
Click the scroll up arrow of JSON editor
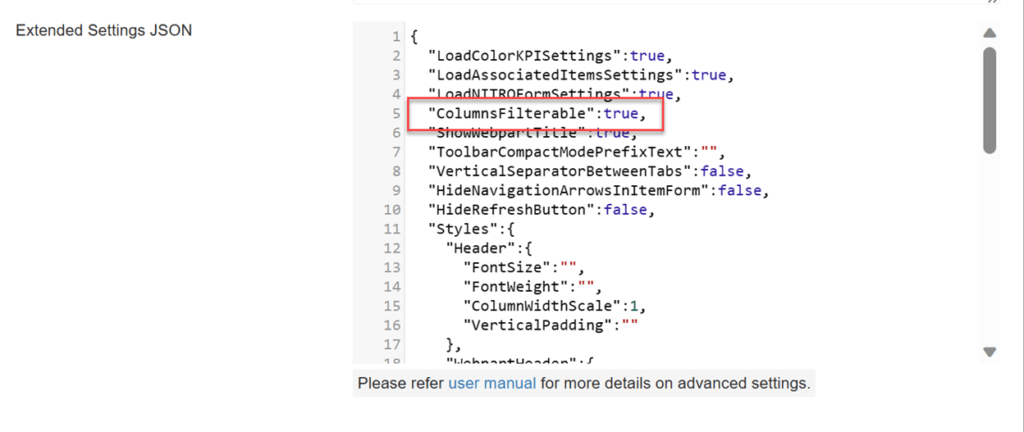click(989, 33)
